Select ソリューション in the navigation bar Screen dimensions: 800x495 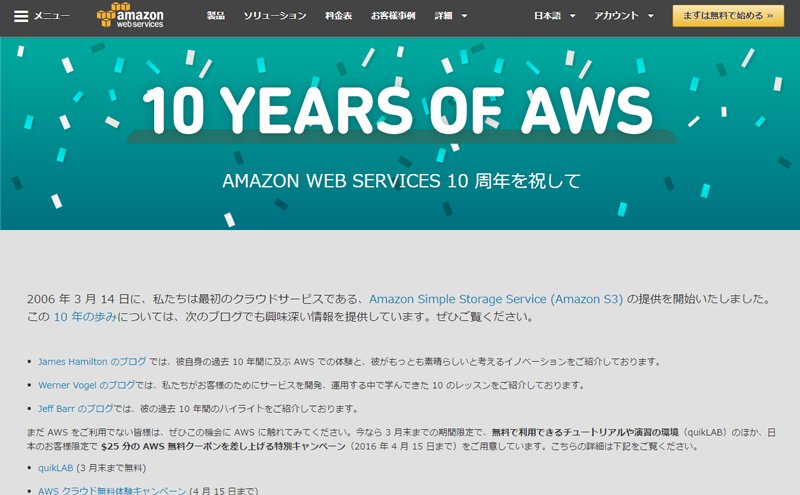[x=275, y=16]
